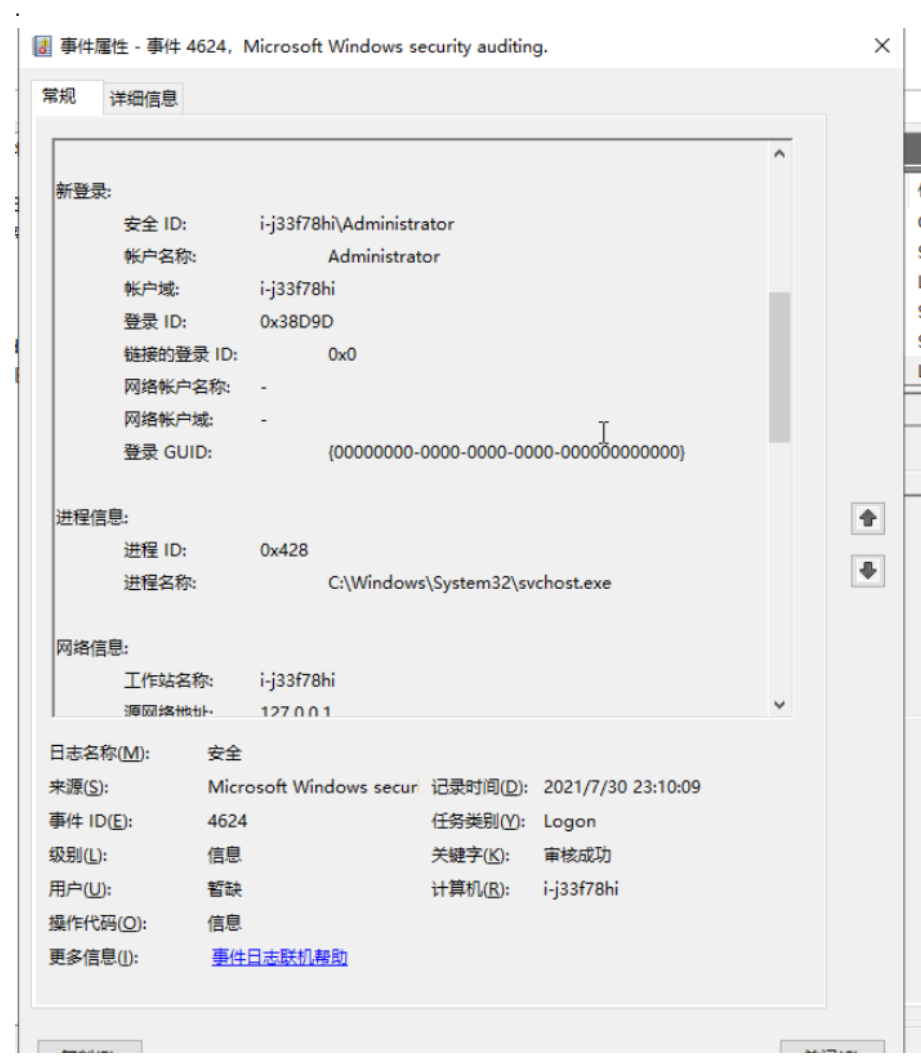Click the 记录时间 value 2021/7/30 23:10:09
921x1057 pixels.
point(621,787)
